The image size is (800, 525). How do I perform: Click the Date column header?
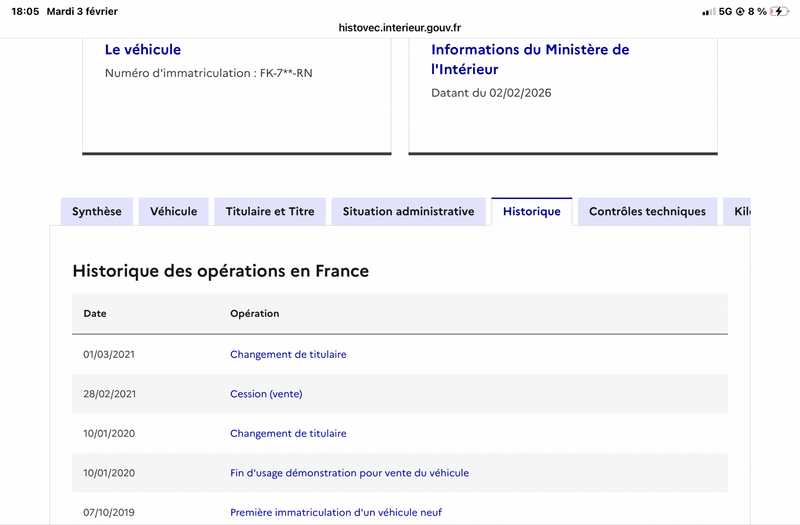95,313
